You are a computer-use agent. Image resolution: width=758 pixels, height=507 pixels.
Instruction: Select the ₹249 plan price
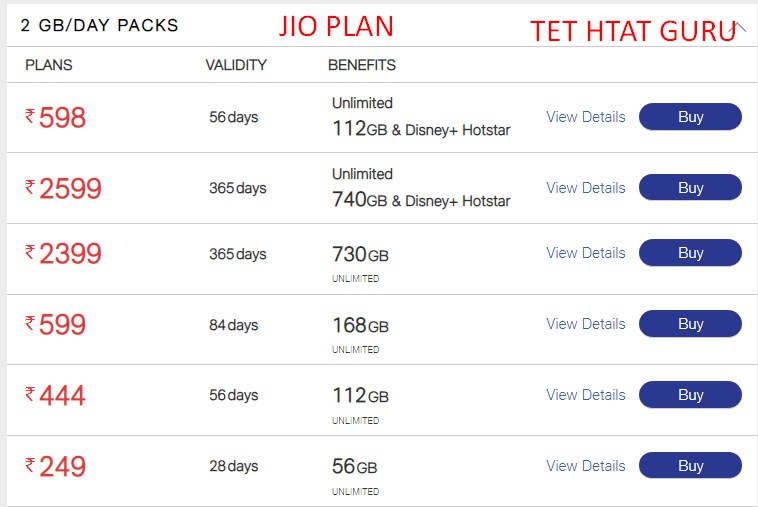tap(56, 466)
